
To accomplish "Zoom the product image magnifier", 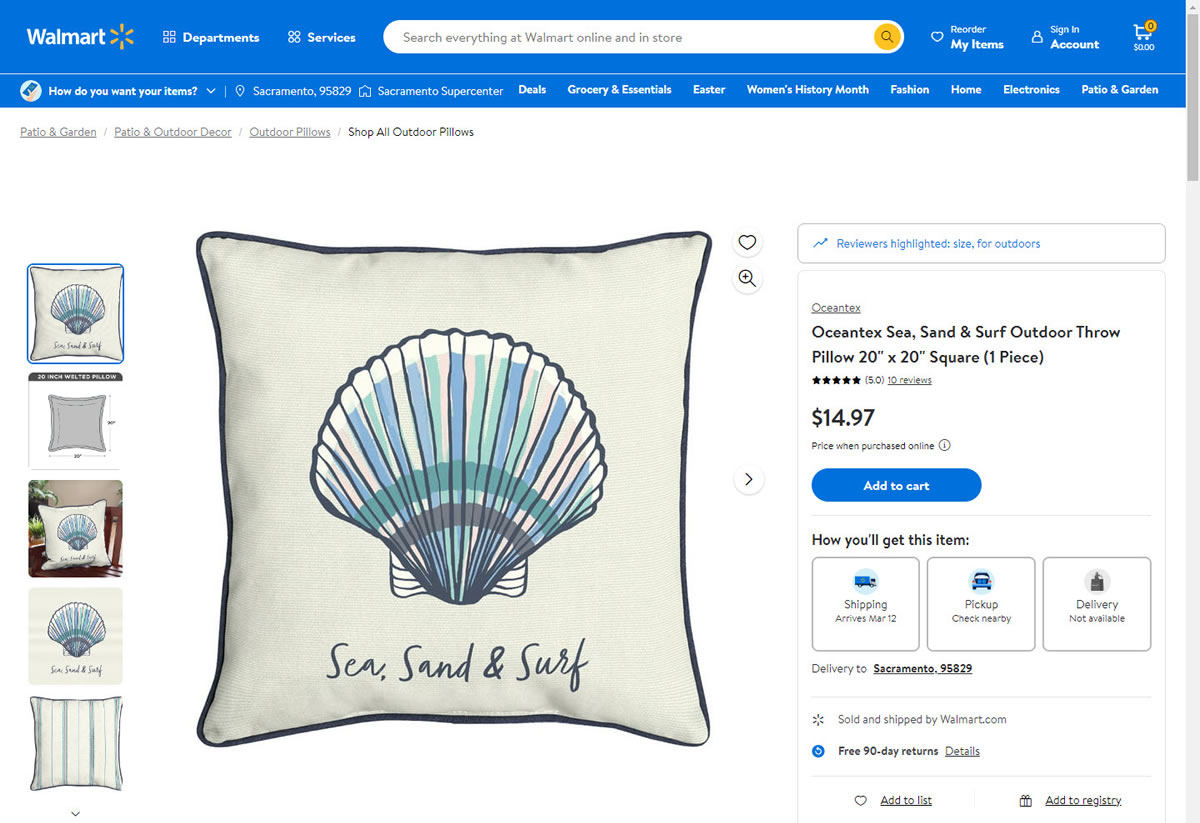I will click(x=747, y=278).
